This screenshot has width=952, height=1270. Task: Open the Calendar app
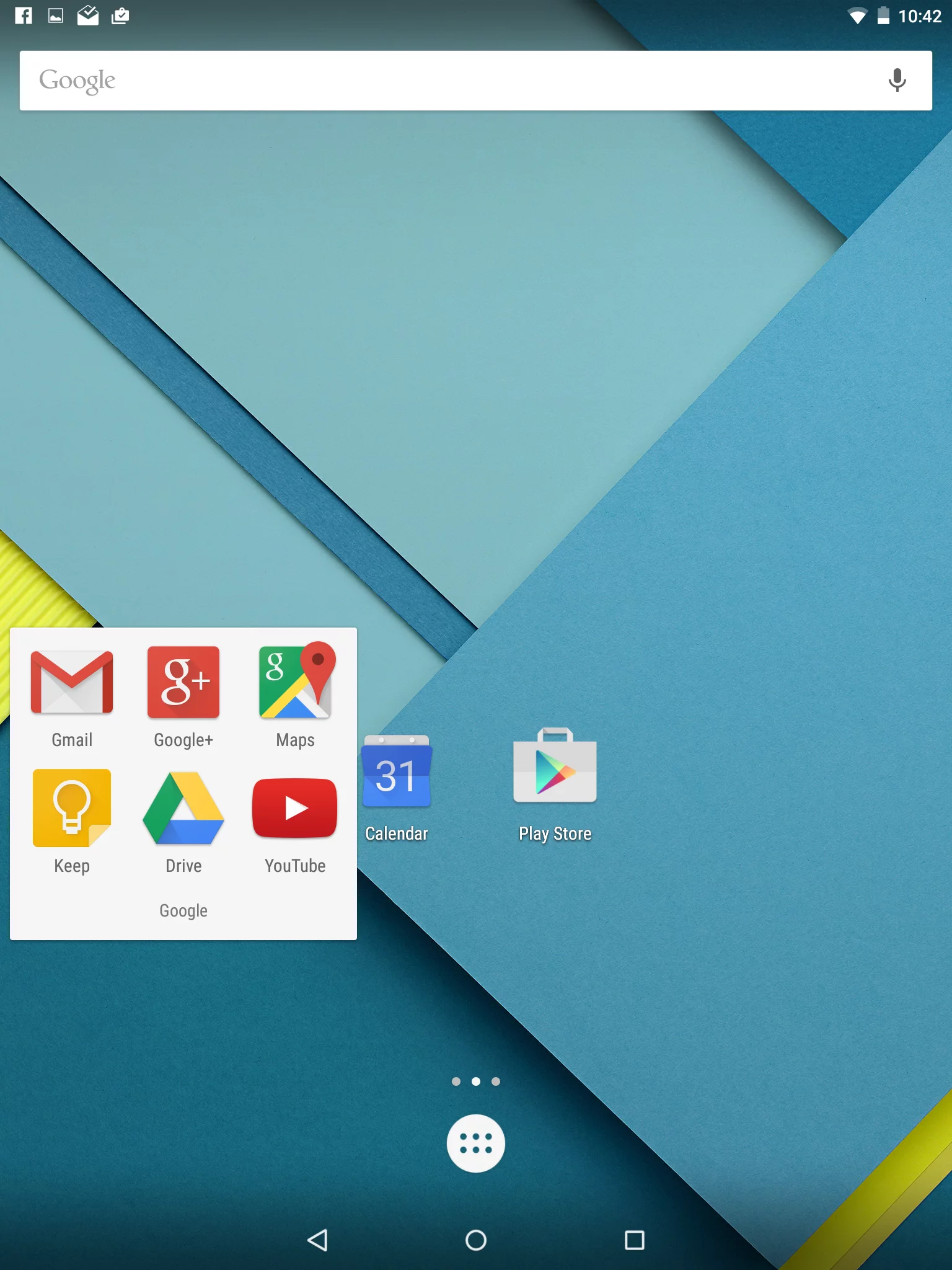(397, 771)
